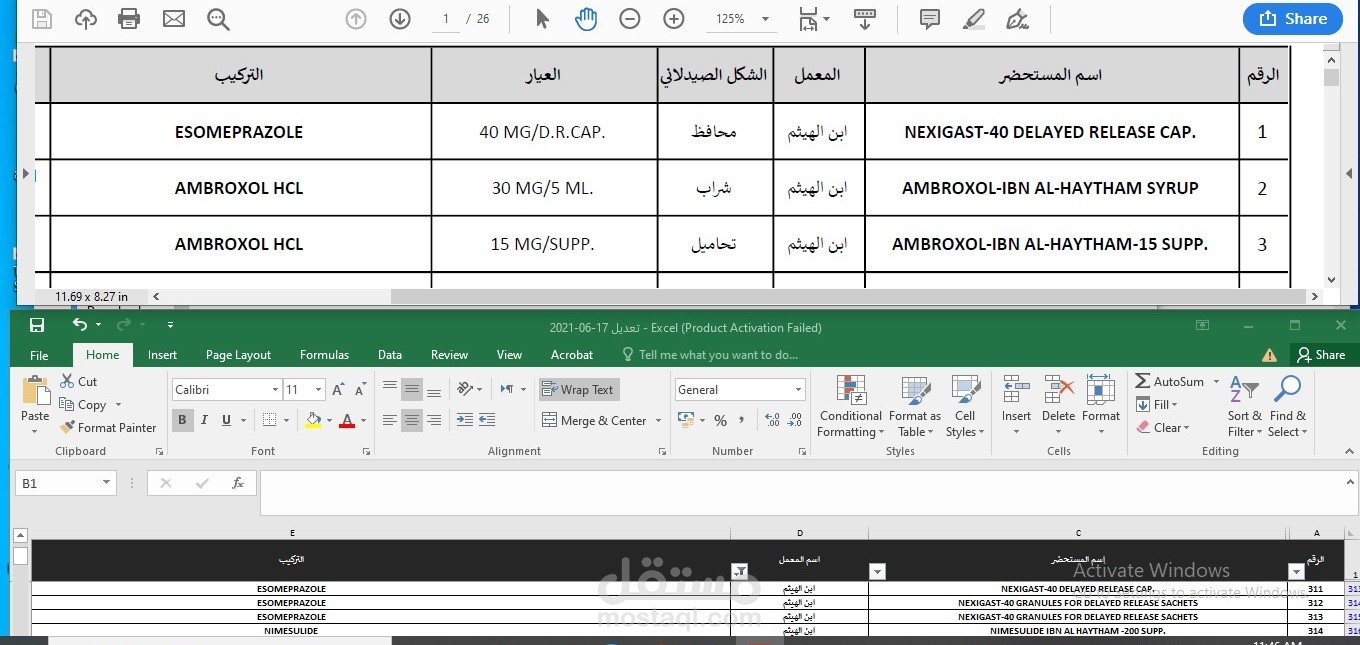Click the NEXIGAST-40 DELAYED RELEASE CAP. cell in the PDF

point(1050,132)
